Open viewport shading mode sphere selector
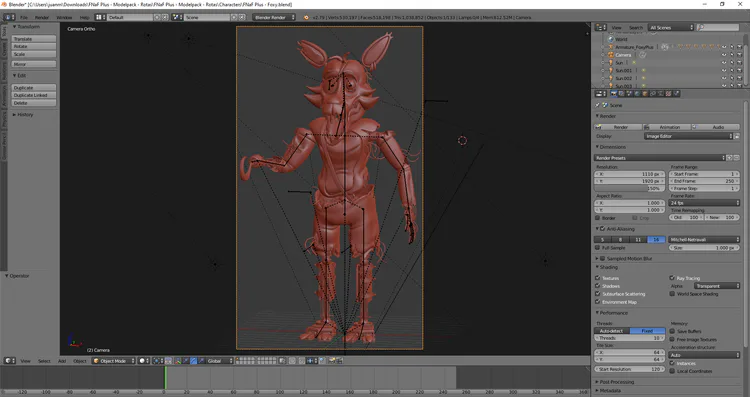750x397 pixels. [144, 361]
